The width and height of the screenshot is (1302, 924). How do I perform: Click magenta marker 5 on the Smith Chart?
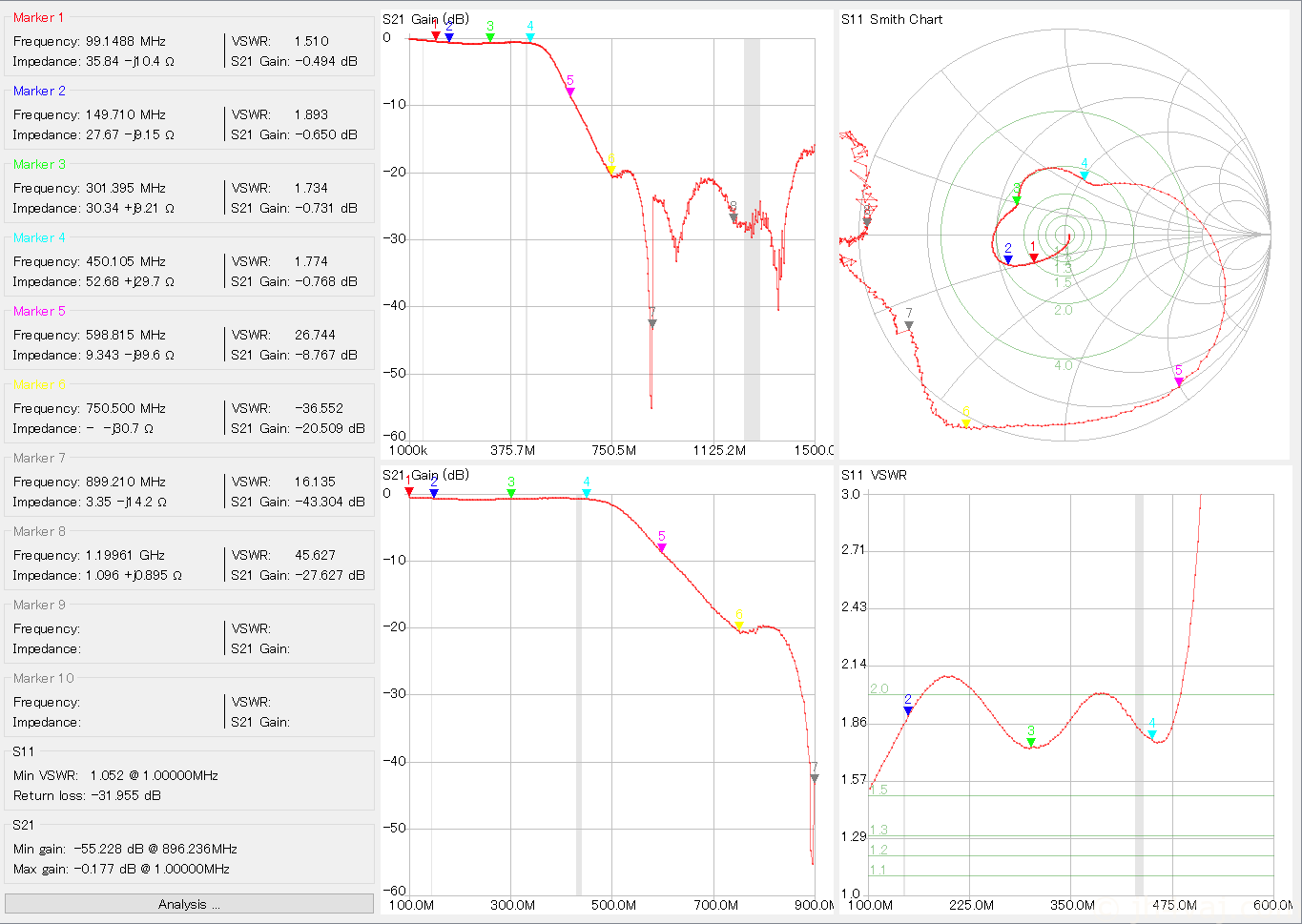1179,382
